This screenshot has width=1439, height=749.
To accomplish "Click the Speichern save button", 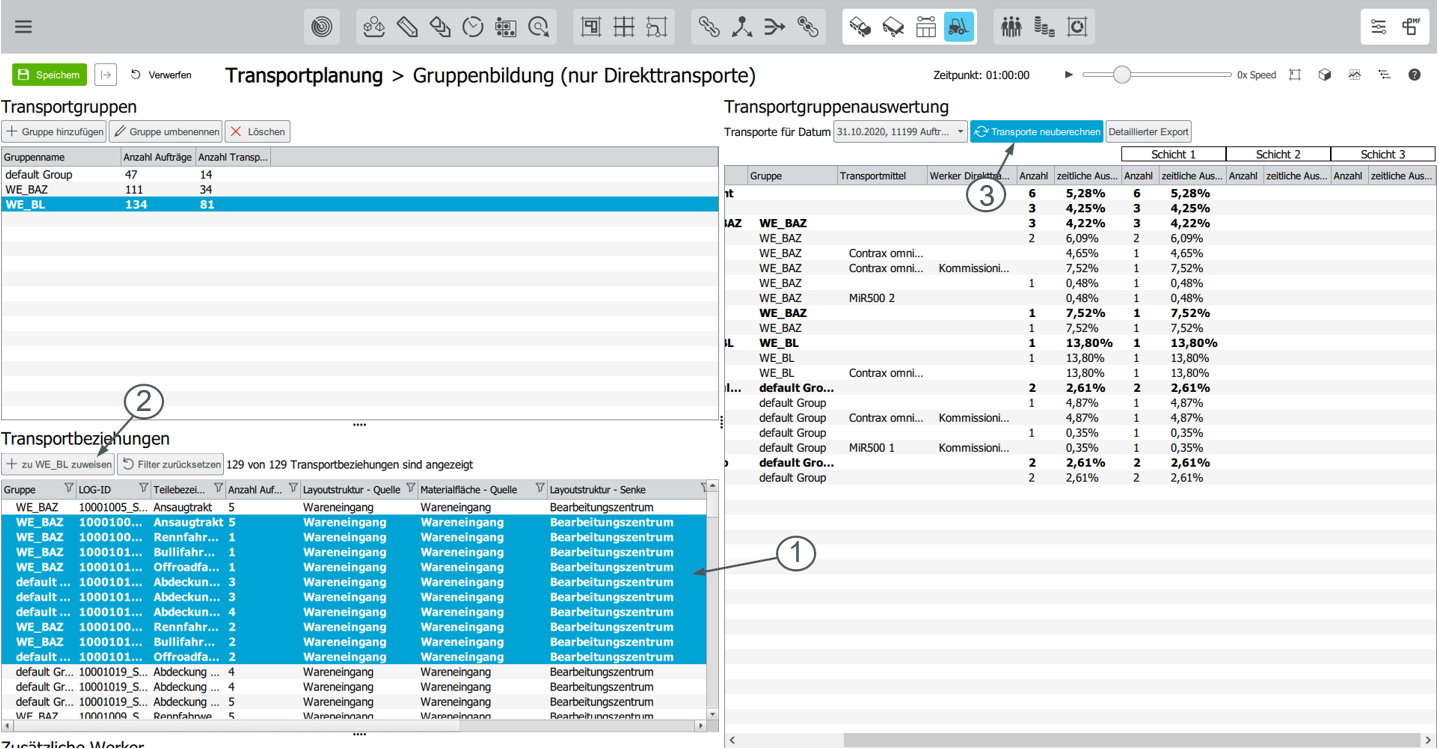I will (x=49, y=75).
